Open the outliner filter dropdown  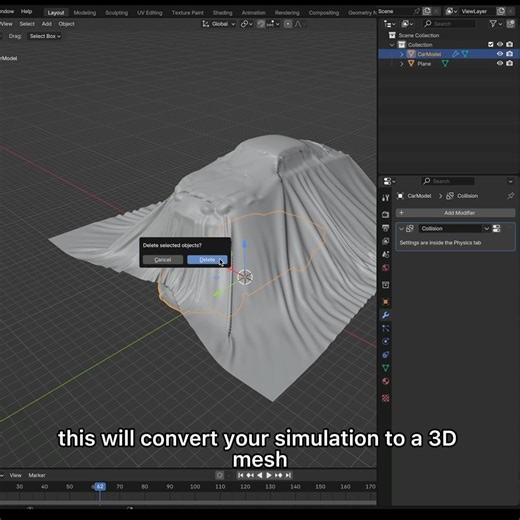point(495,24)
